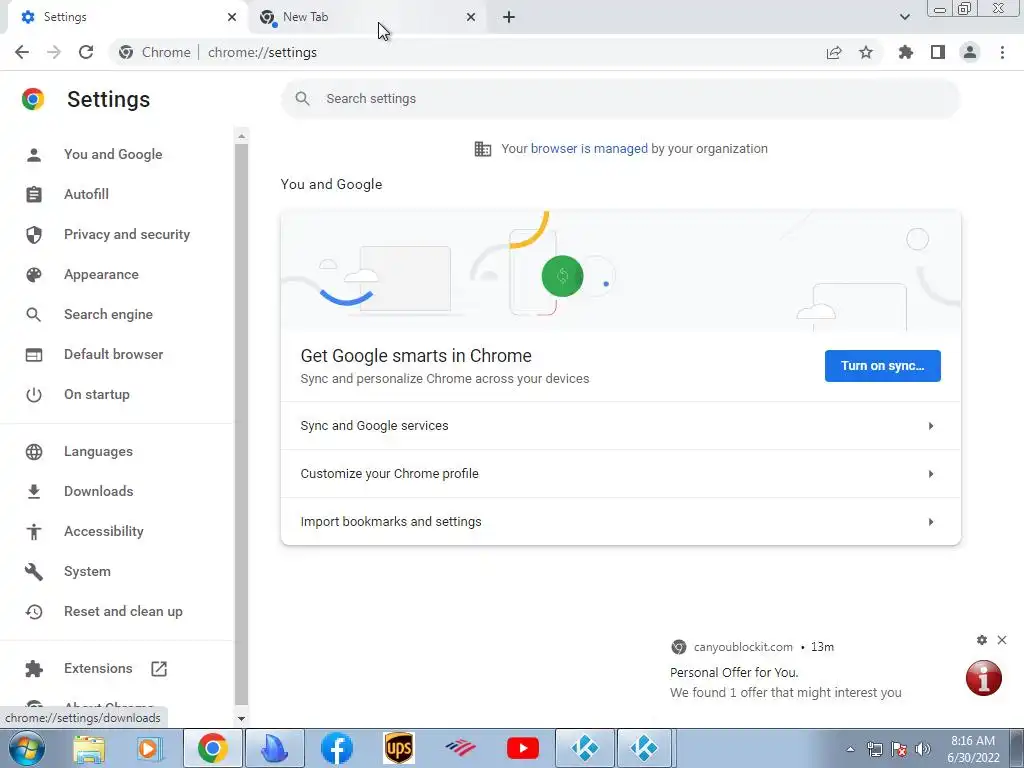Click the "browser is managed" link
This screenshot has width=1024, height=768.
tap(589, 148)
